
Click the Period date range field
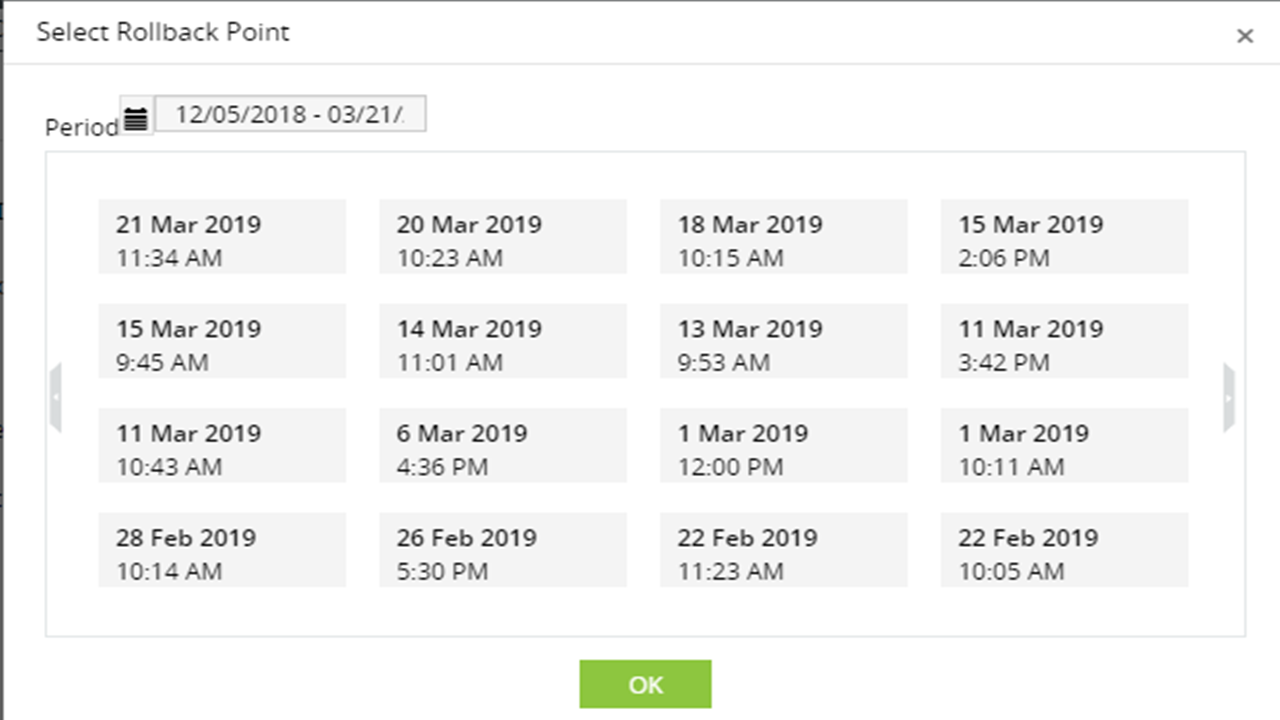coord(290,114)
